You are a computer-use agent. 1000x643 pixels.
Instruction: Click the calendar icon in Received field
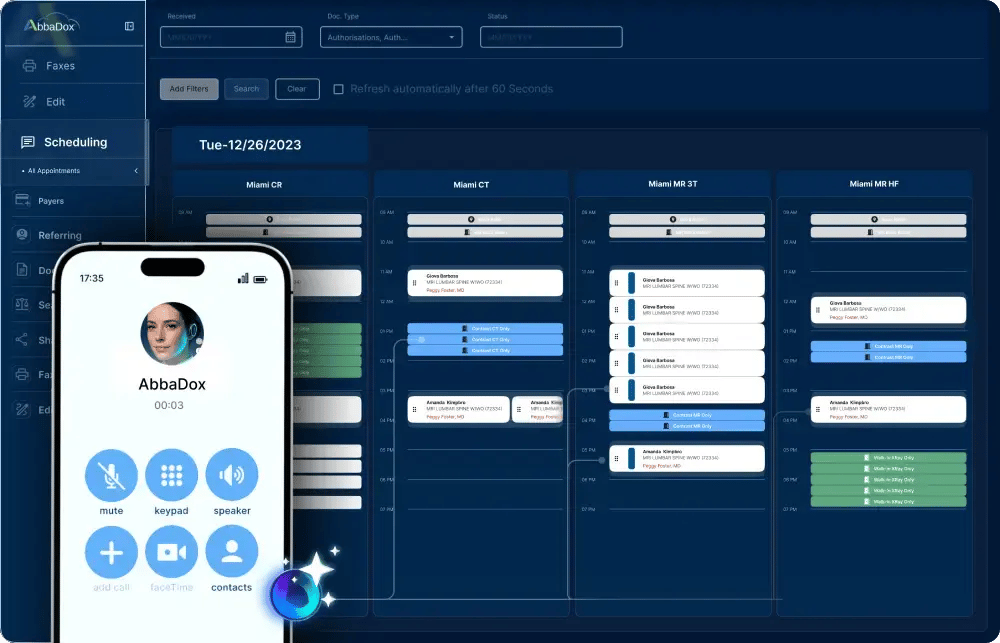point(290,37)
